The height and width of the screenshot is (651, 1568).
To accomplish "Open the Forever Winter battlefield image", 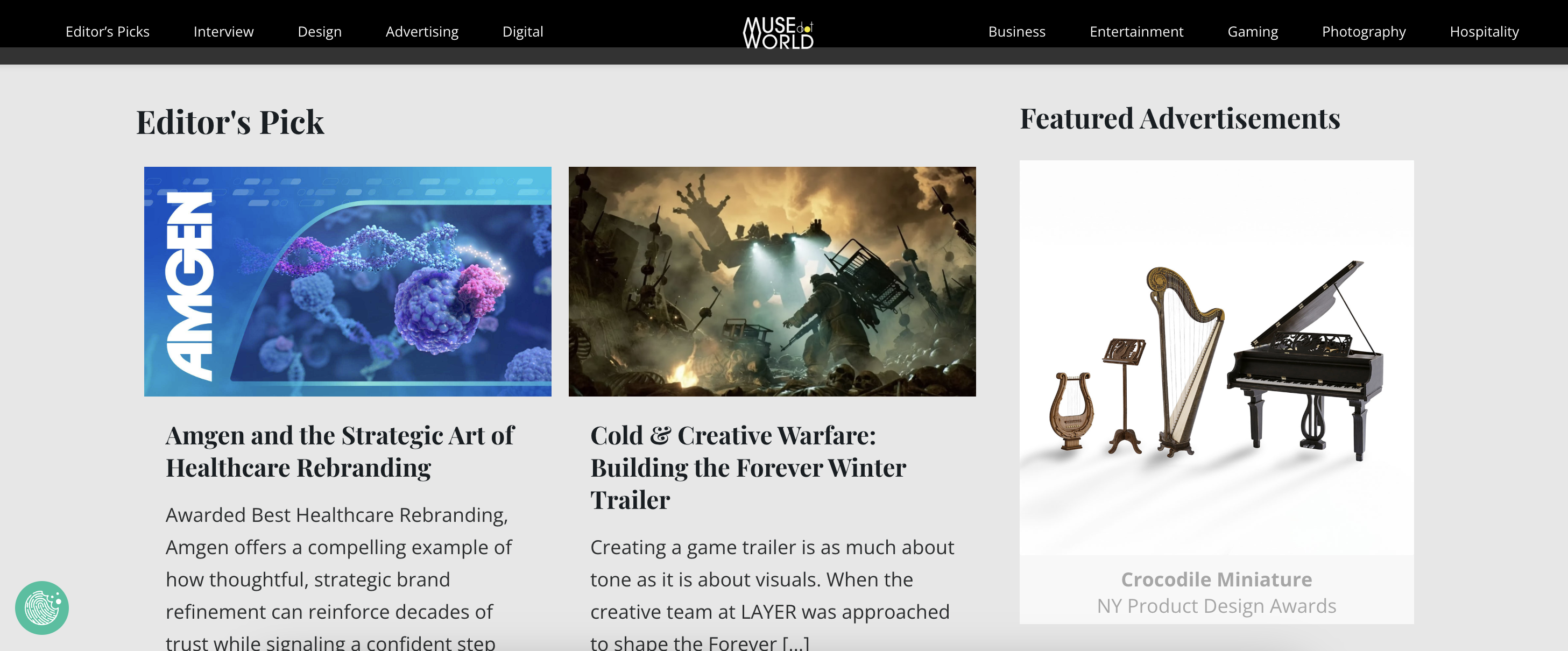I will pyautogui.click(x=772, y=281).
